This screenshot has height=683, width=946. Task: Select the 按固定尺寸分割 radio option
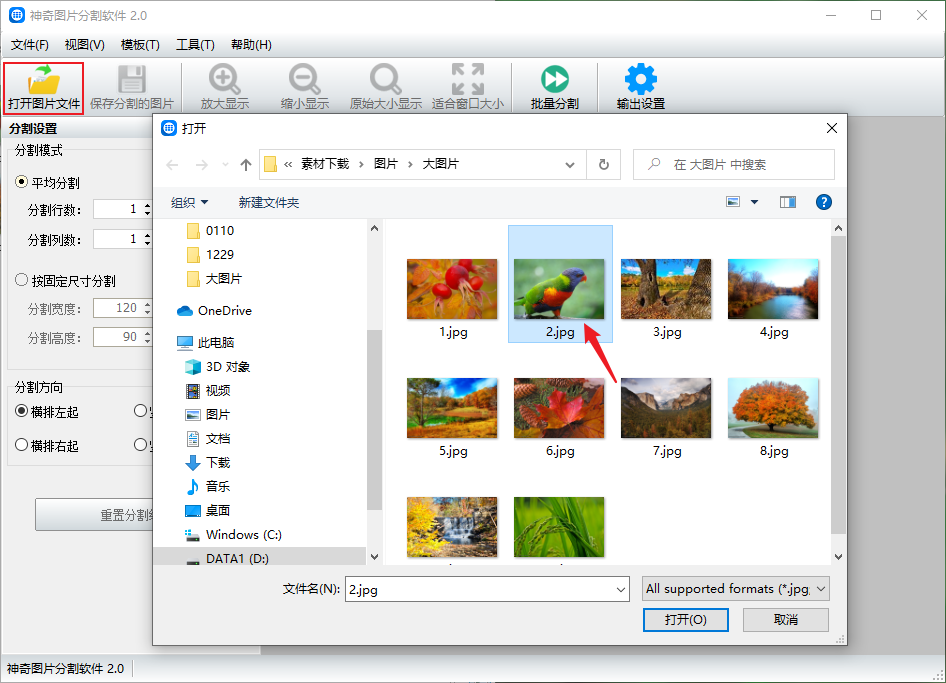[22, 281]
